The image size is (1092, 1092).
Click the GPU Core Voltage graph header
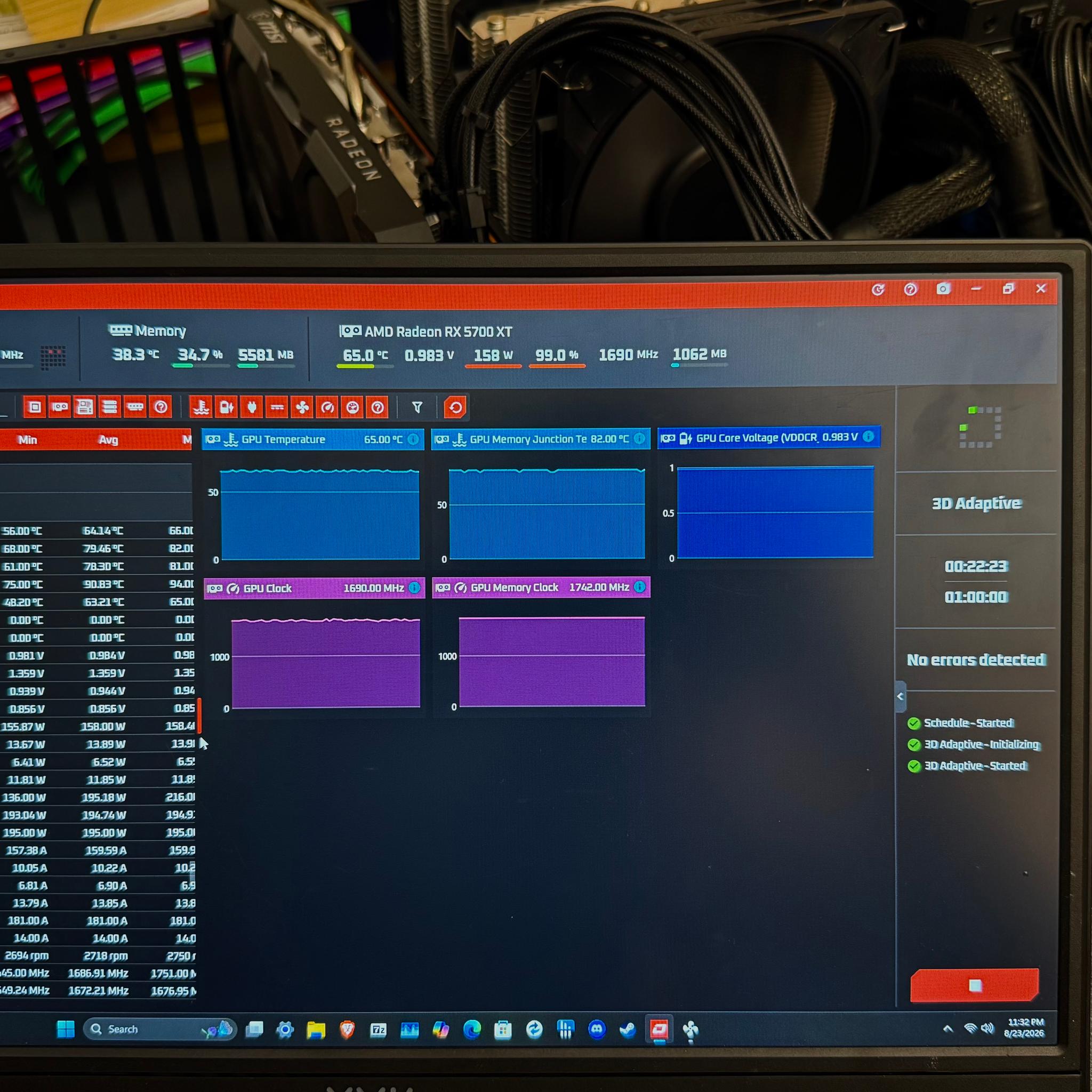coord(769,437)
